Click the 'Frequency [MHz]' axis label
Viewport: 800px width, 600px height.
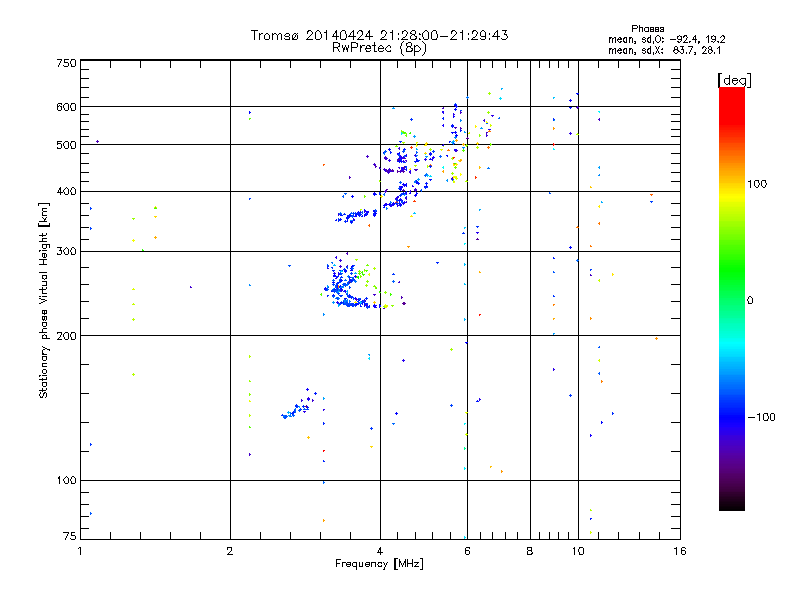(x=379, y=564)
